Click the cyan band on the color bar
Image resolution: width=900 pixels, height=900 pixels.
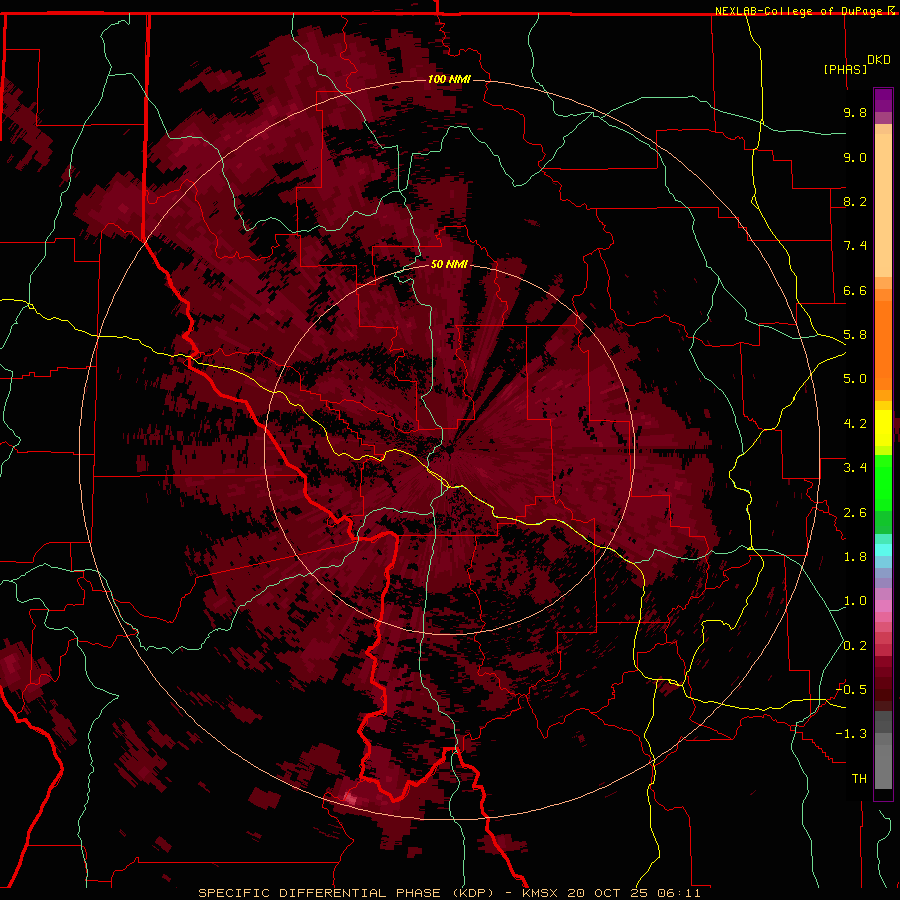(x=883, y=550)
